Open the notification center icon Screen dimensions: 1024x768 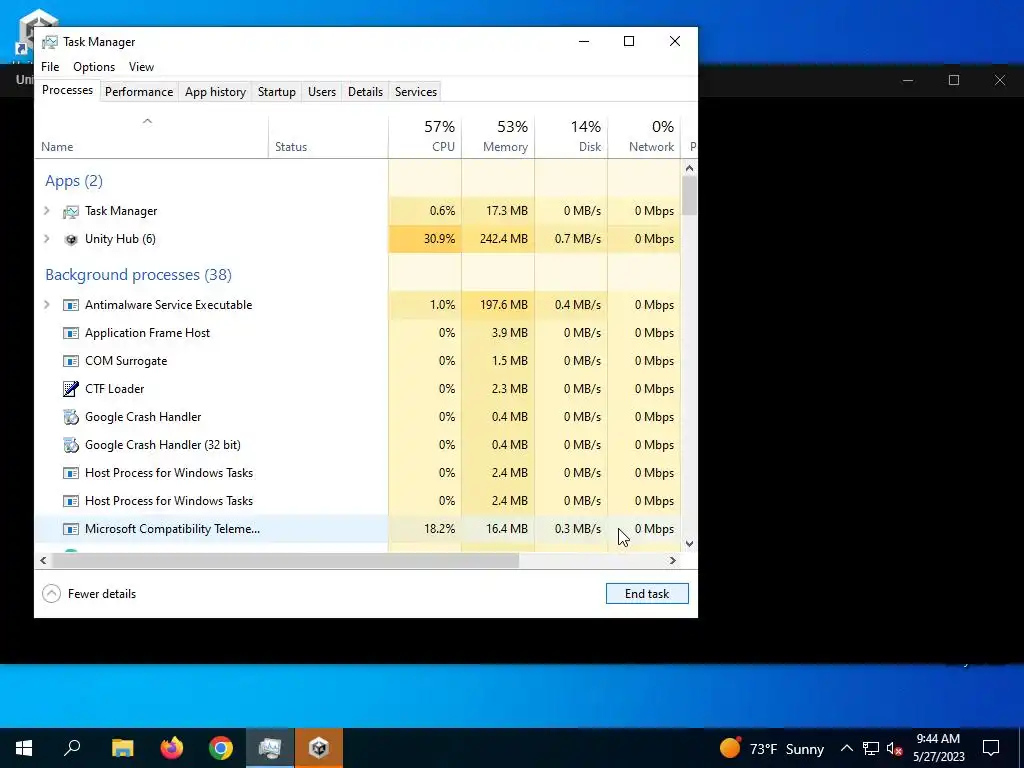991,748
